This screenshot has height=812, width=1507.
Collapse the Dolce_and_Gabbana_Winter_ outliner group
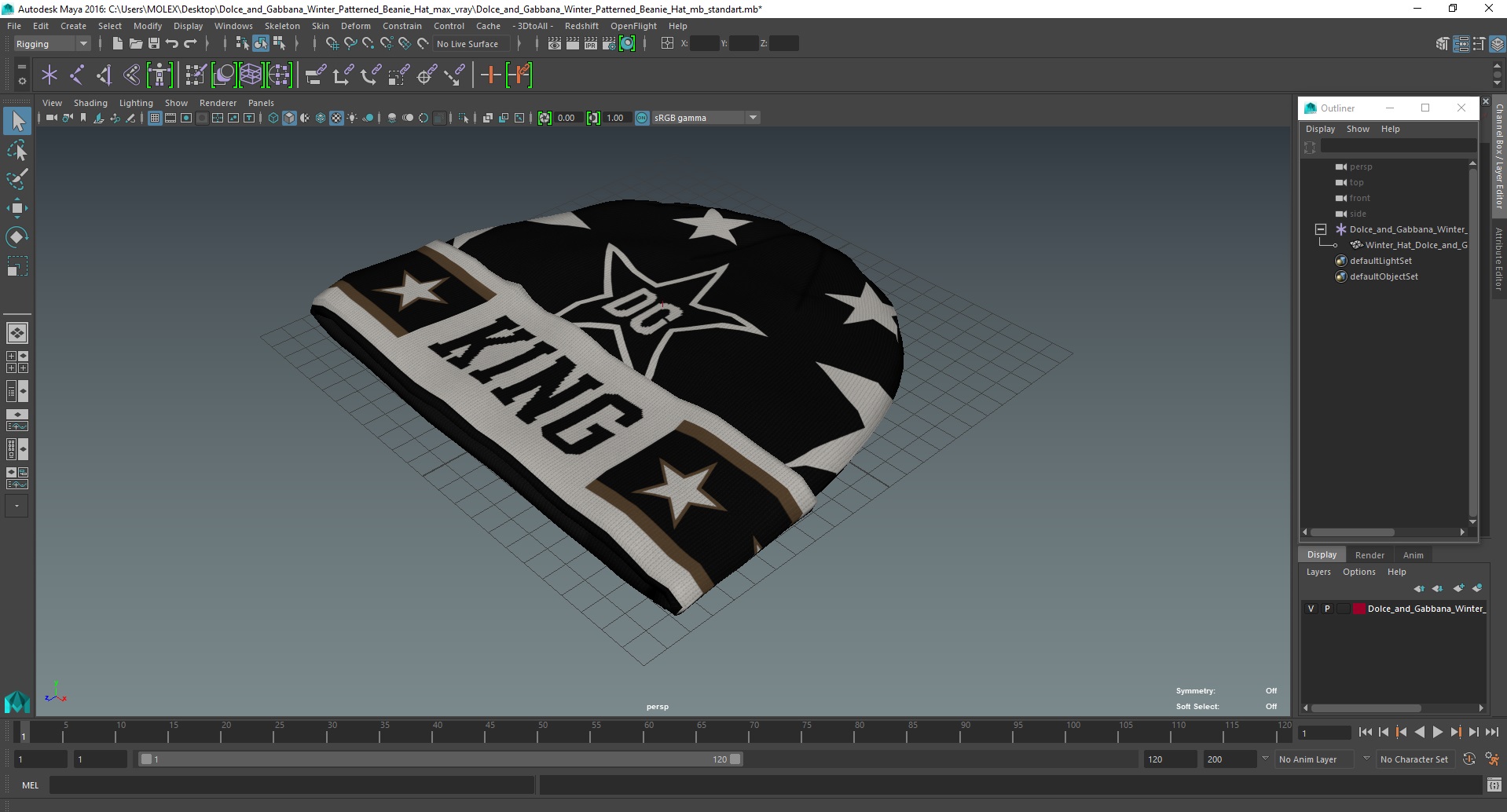1321,229
